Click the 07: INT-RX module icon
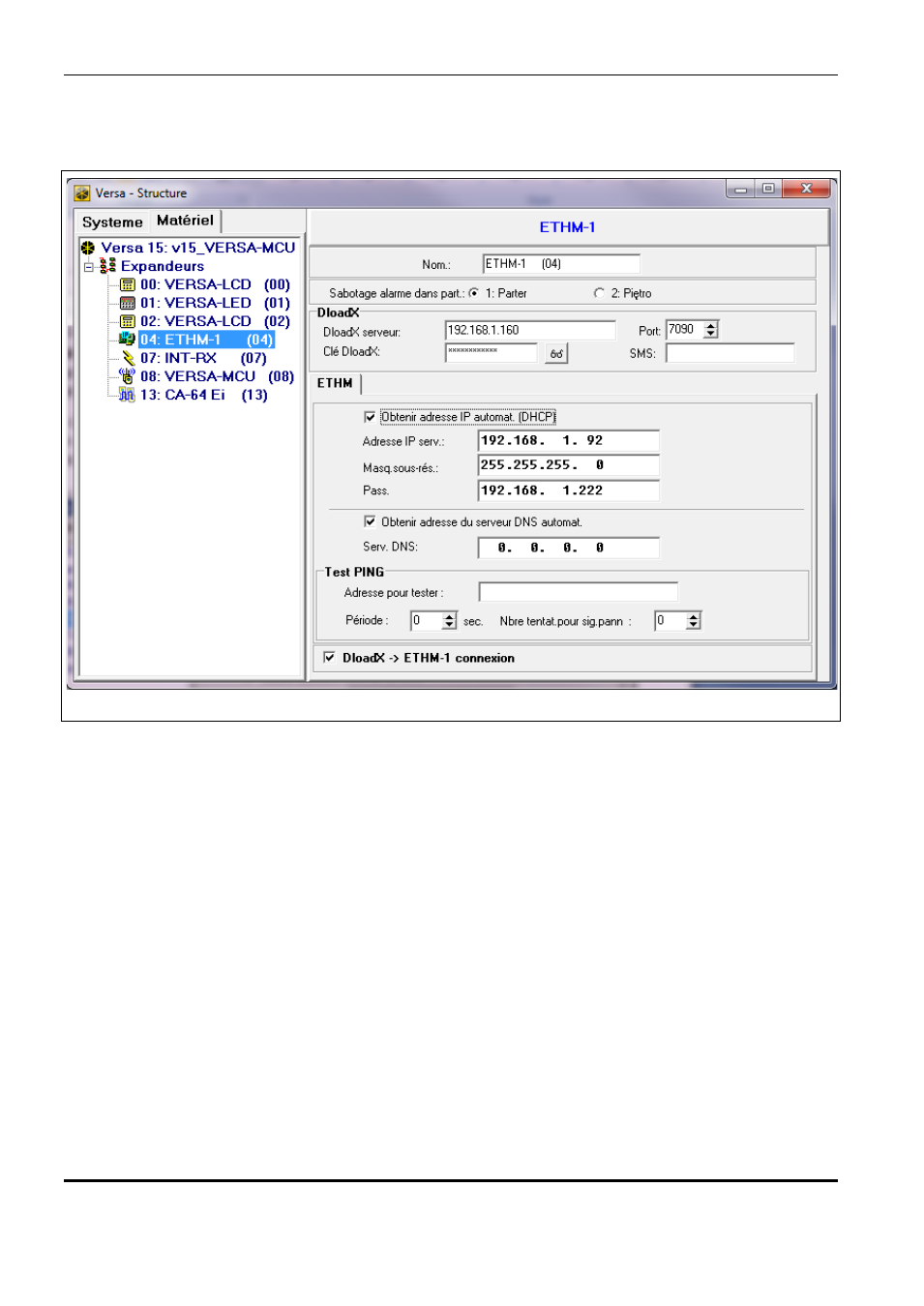Image resolution: width=924 pixels, height=1306 pixels. 128,358
